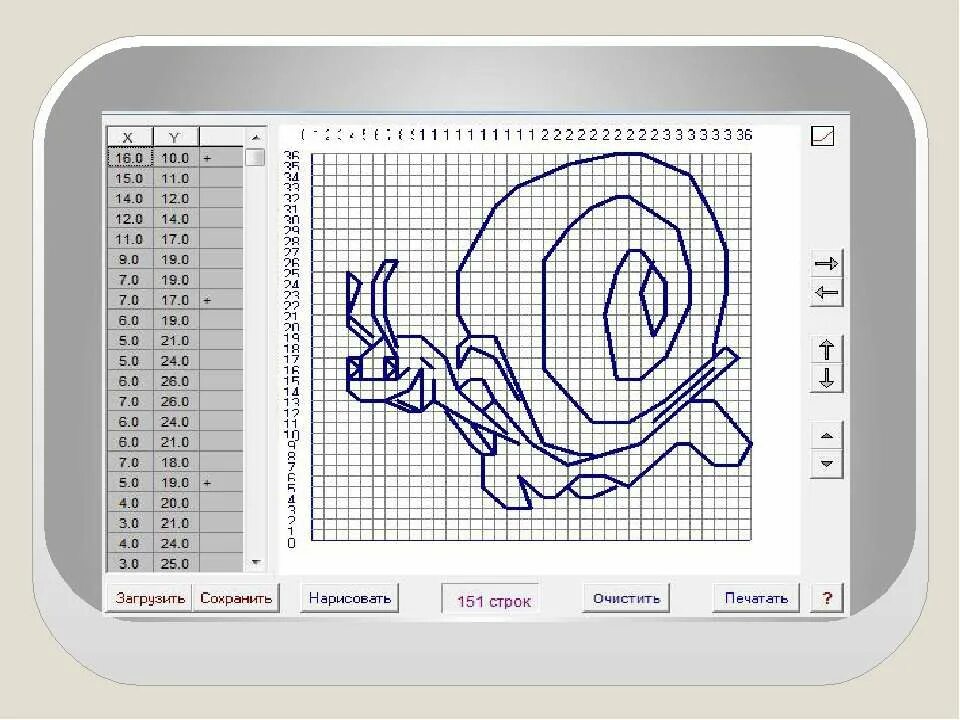Viewport: 960px width, 720px height.
Task: Click the Y column header
Action: (x=175, y=137)
